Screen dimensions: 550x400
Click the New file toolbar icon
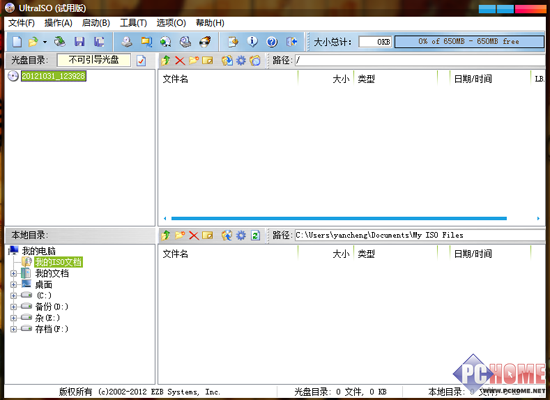(x=17, y=42)
